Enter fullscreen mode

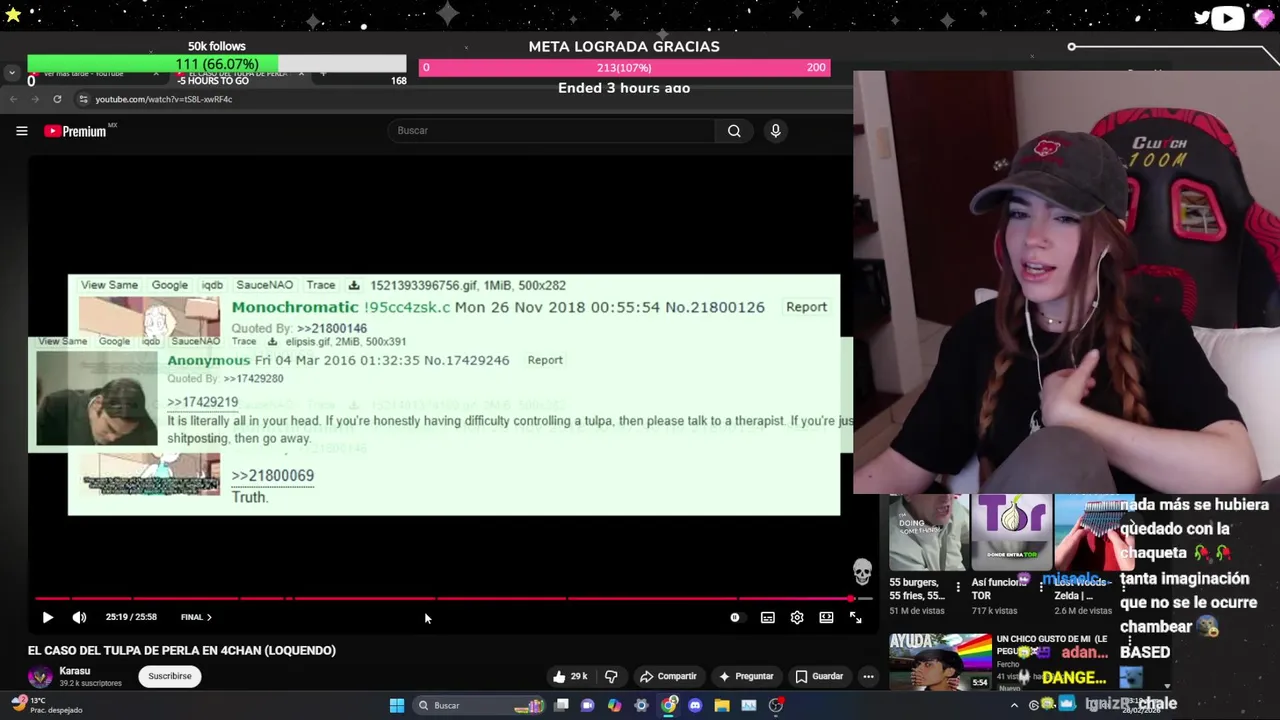(x=856, y=618)
